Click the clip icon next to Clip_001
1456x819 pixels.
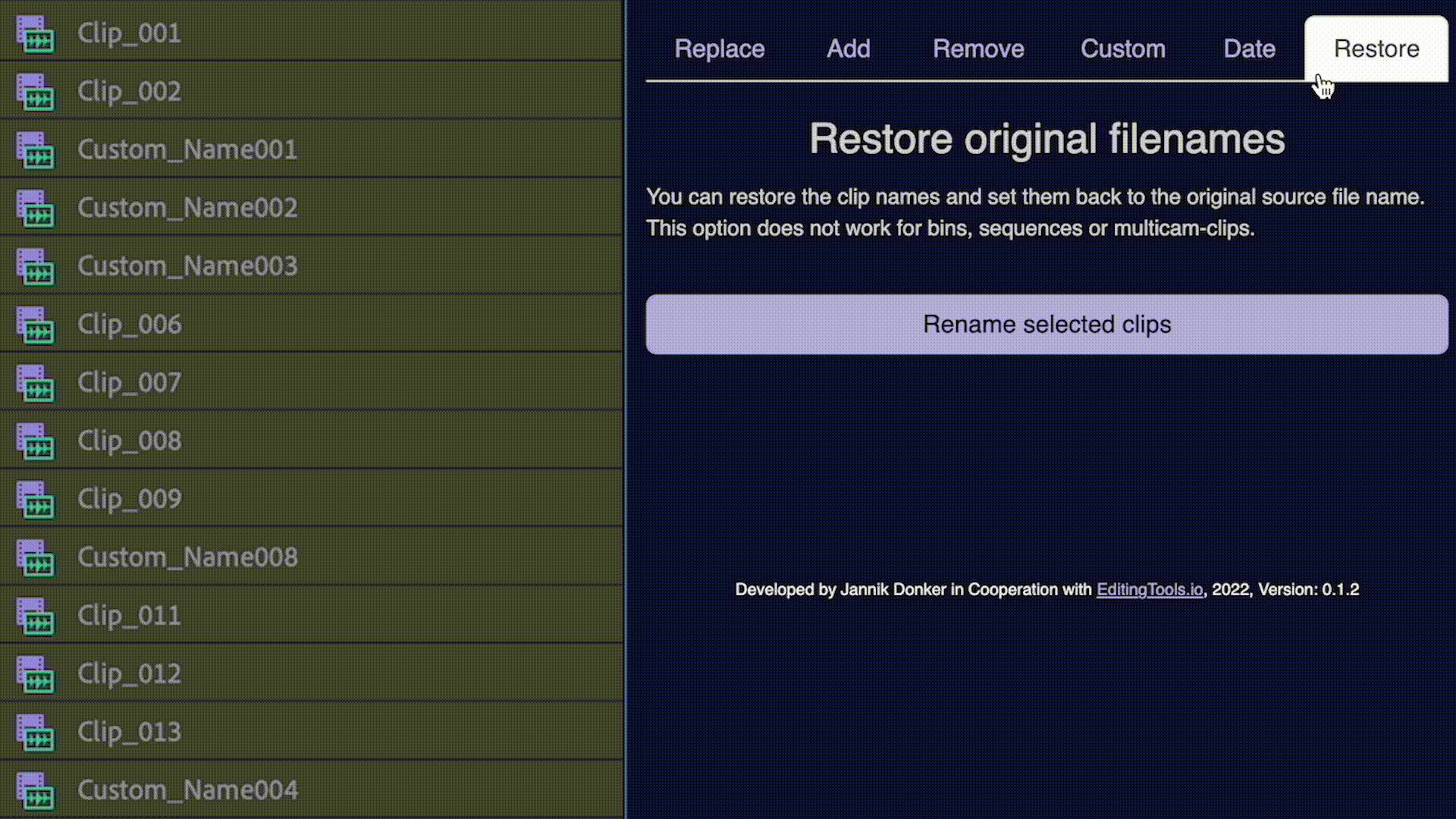(x=35, y=33)
